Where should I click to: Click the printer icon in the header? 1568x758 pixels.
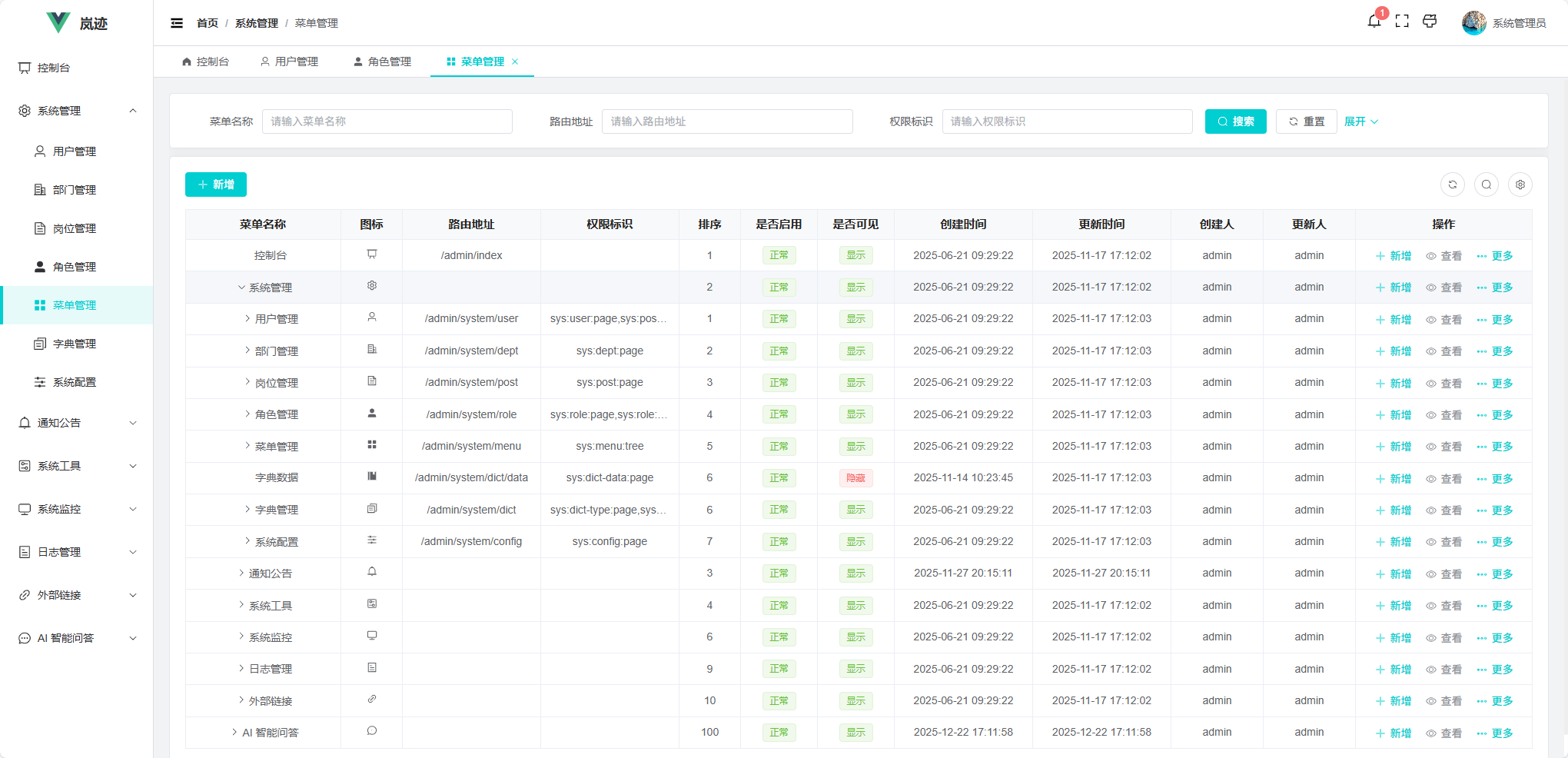pyautogui.click(x=1430, y=22)
